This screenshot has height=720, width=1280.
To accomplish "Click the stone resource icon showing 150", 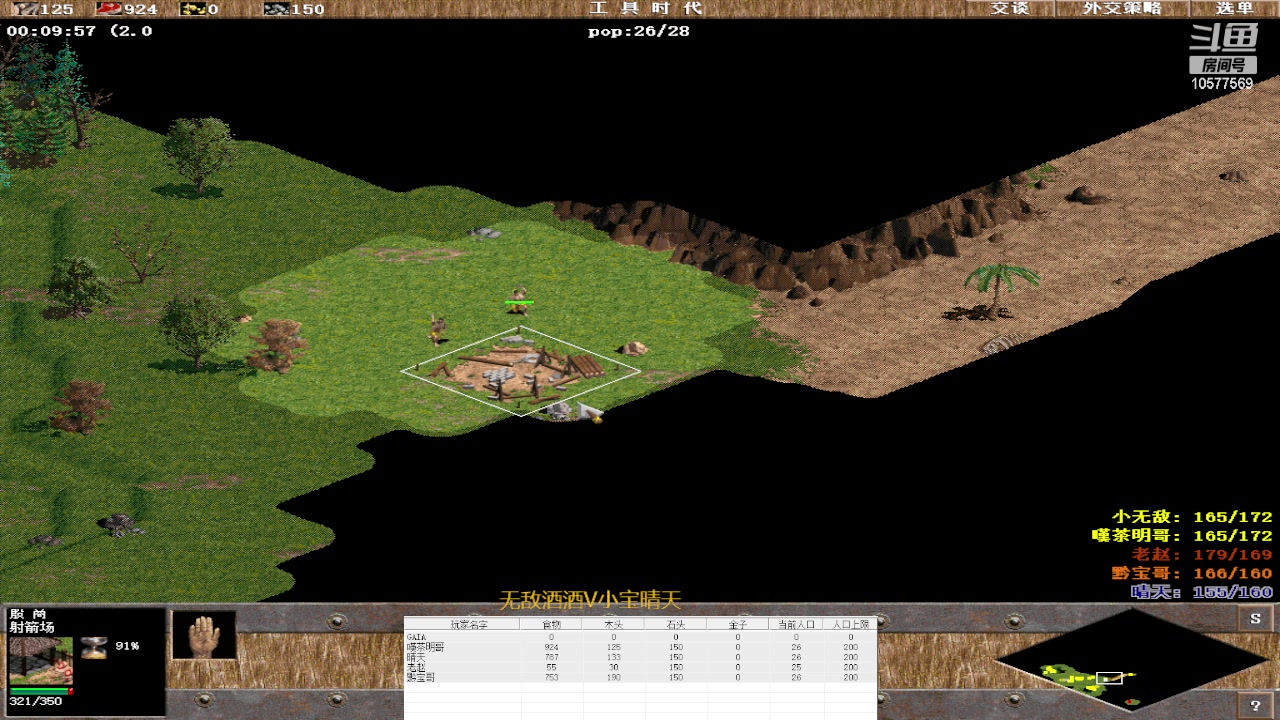I will pos(276,9).
